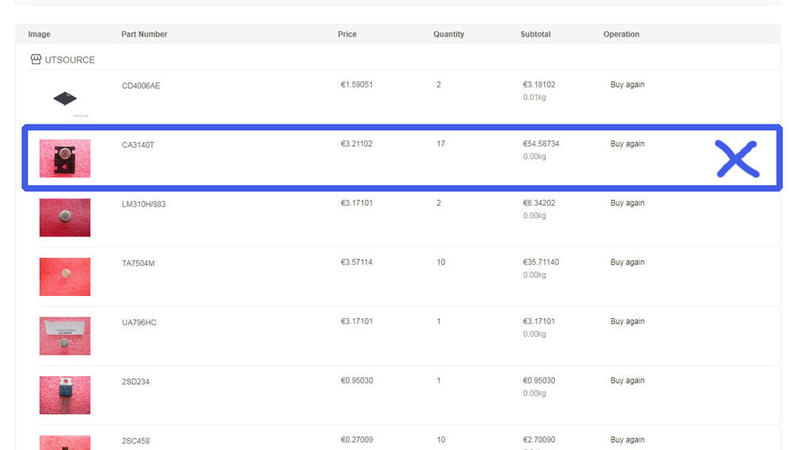Reorder 2SD234 via Buy again
800x450 pixels.
pyautogui.click(x=627, y=380)
